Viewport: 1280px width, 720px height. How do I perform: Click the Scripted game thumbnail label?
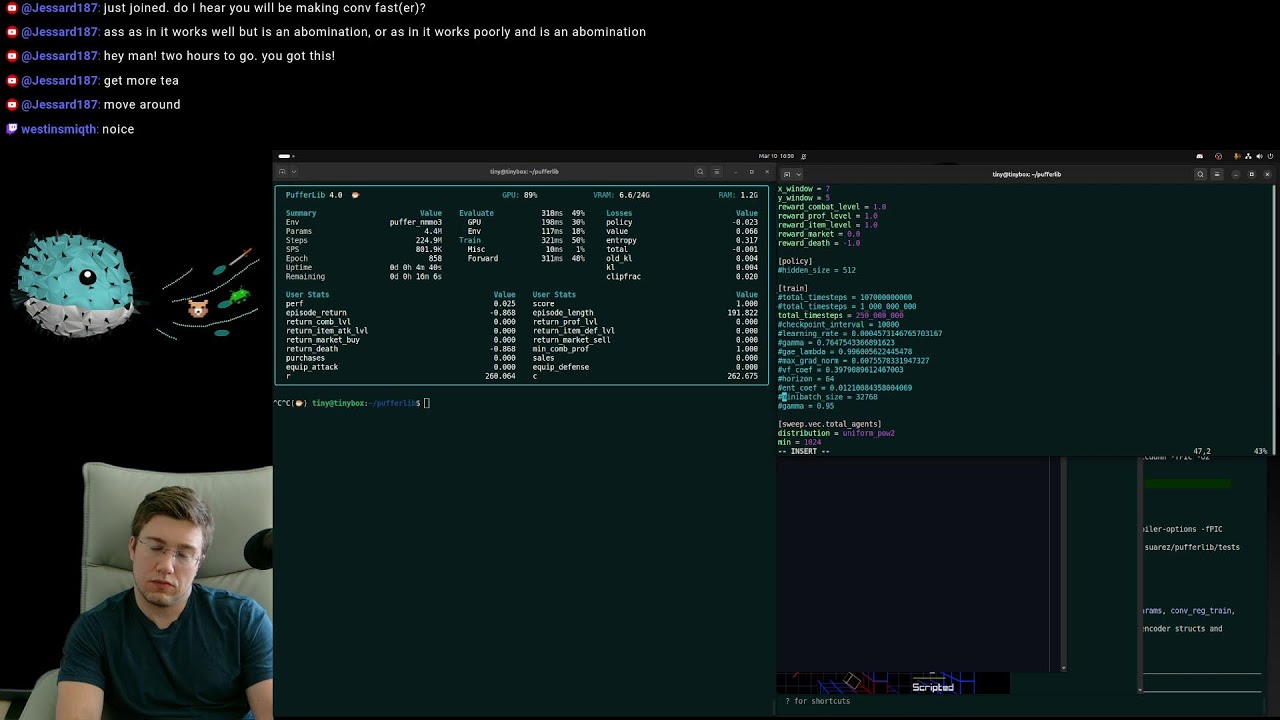[x=933, y=687]
